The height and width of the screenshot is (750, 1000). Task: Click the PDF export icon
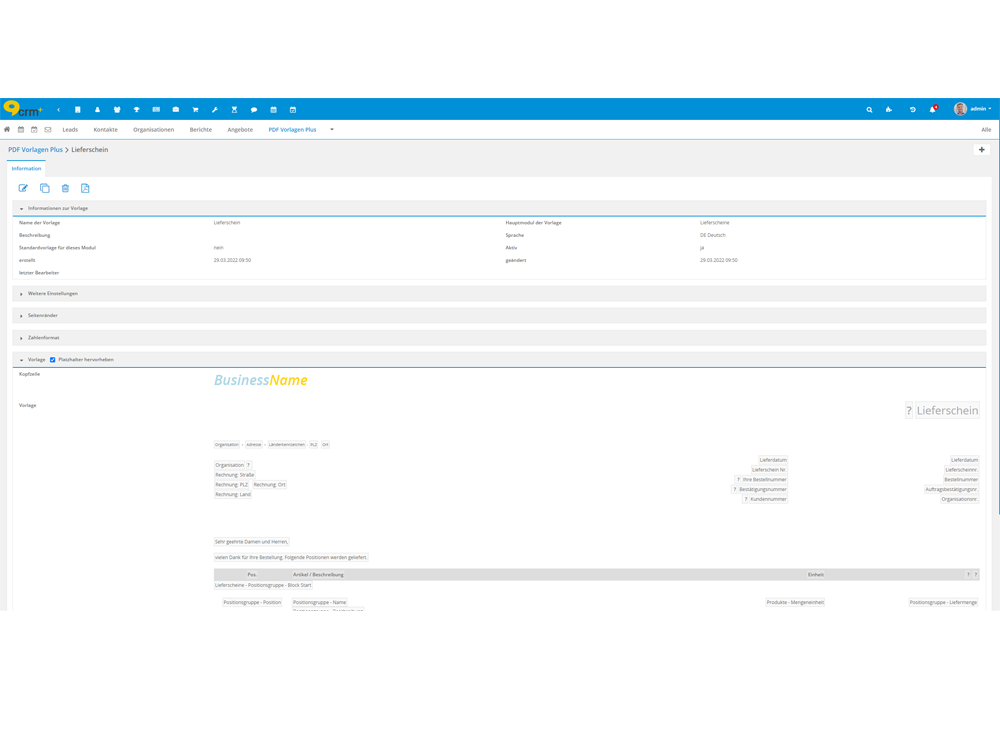pyautogui.click(x=85, y=188)
